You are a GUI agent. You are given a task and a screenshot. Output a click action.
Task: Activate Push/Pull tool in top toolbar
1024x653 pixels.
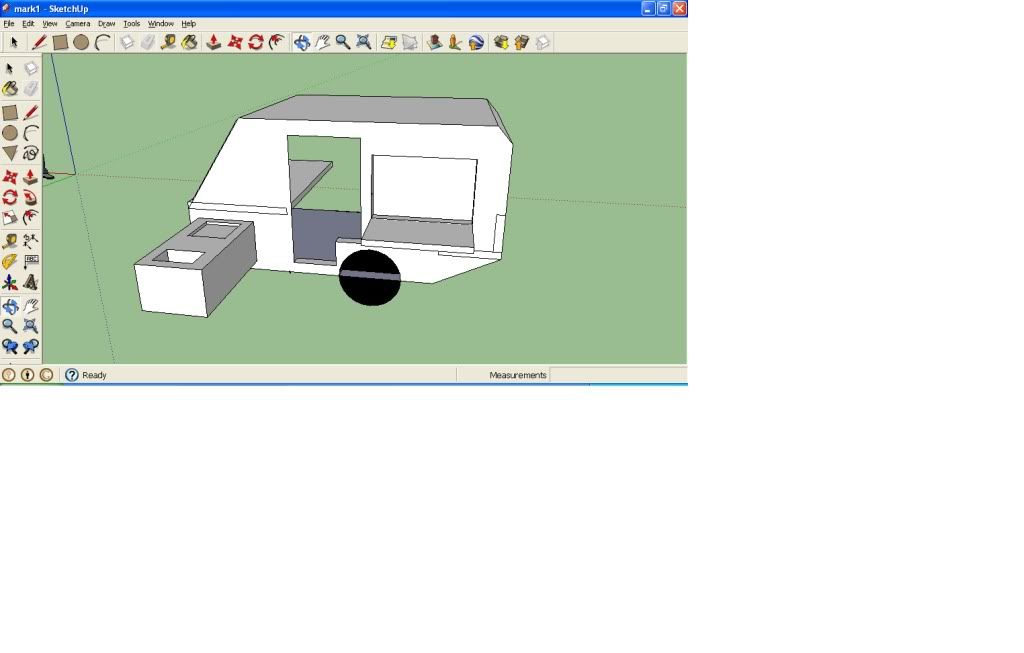(214, 42)
